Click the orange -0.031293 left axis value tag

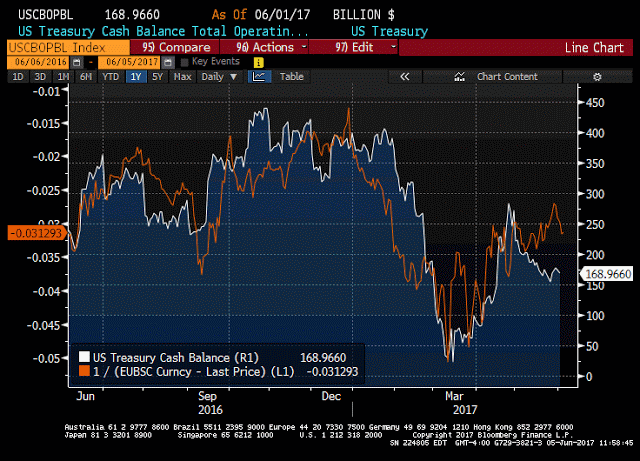click(x=36, y=233)
